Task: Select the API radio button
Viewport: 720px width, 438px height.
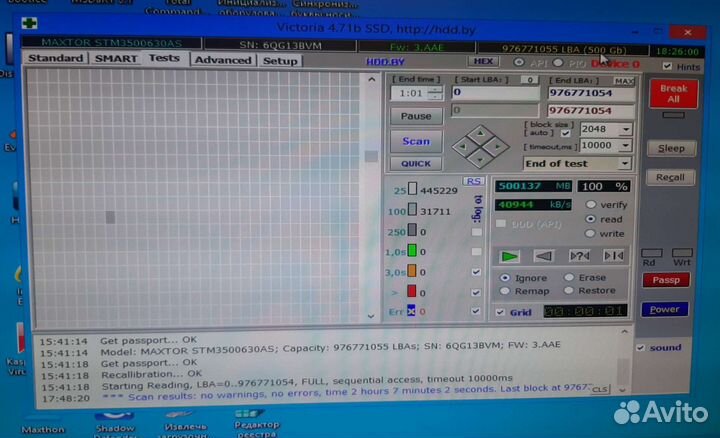Action: [519, 62]
